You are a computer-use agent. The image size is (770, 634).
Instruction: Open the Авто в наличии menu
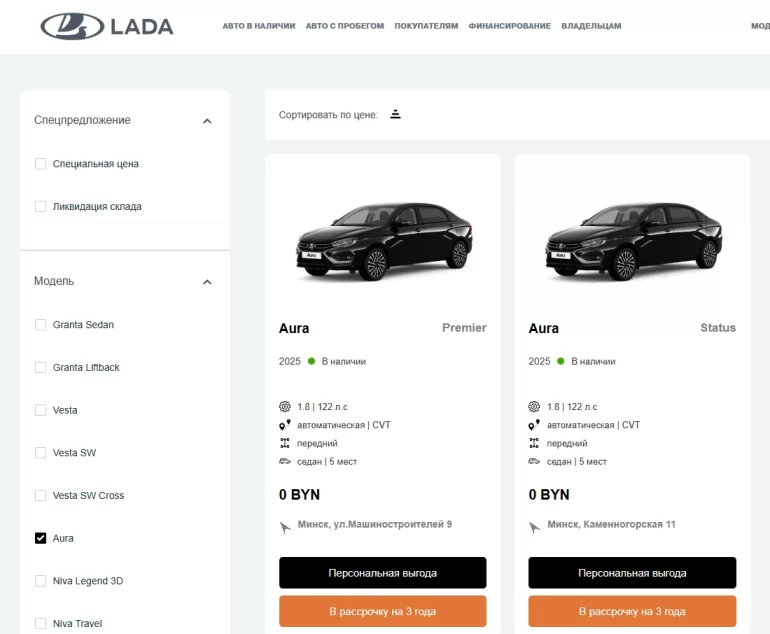point(258,26)
